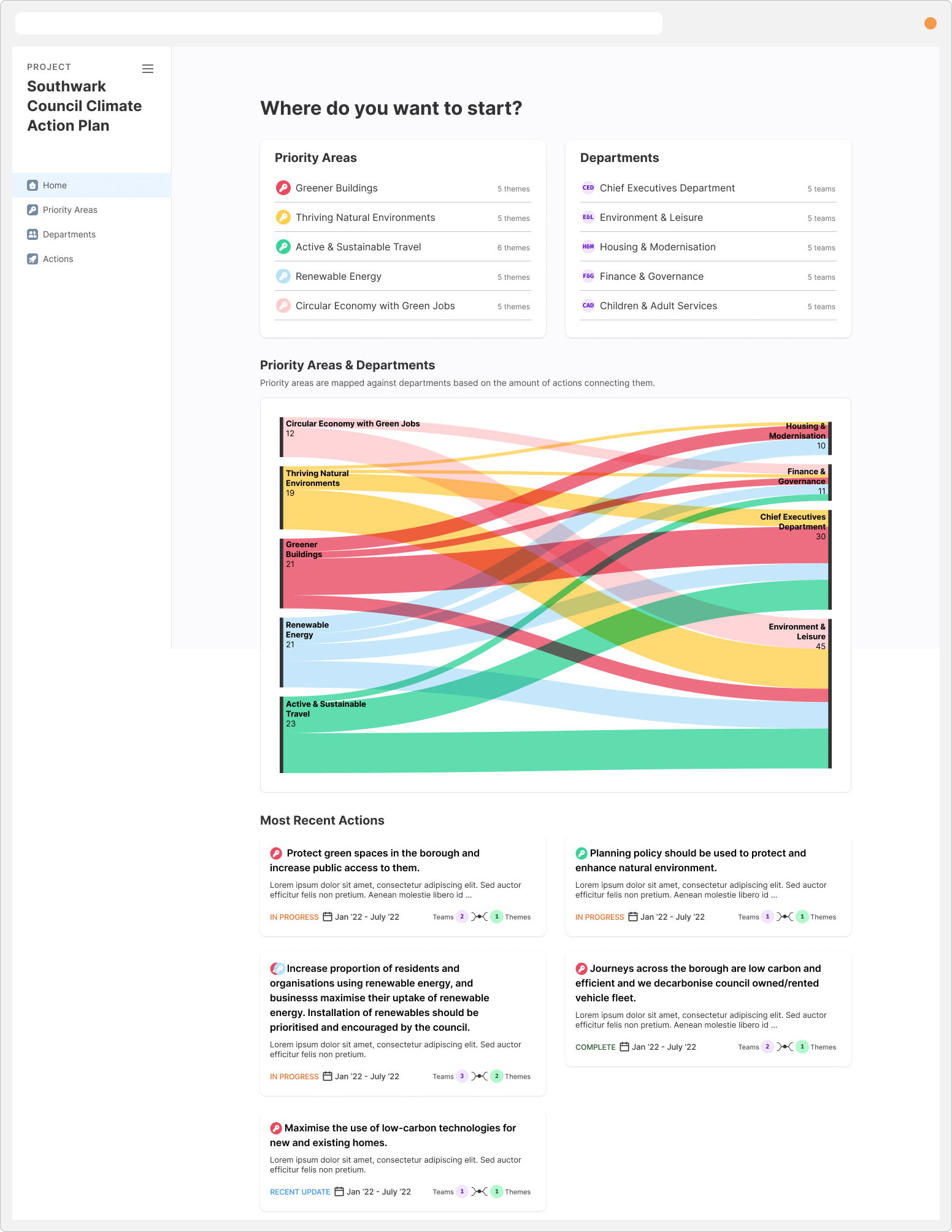The width and height of the screenshot is (952, 1232).
Task: Open the Renewable Energy priority area
Action: click(403, 276)
